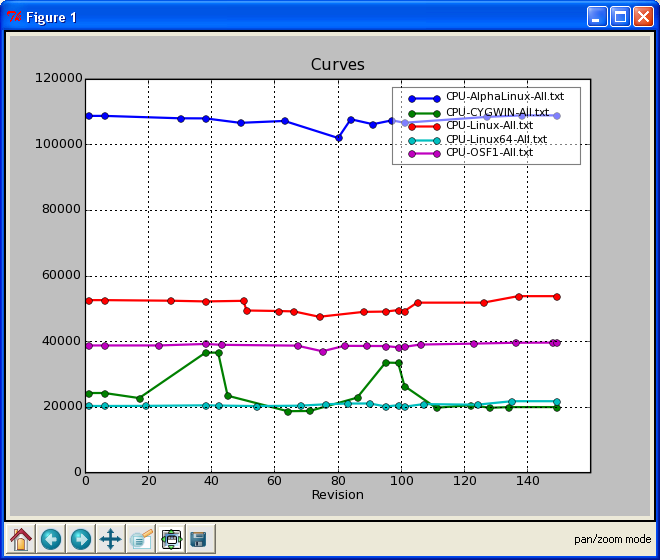660x560 pixels.
Task: Click the 100 x-axis tick label
Action: point(401,481)
